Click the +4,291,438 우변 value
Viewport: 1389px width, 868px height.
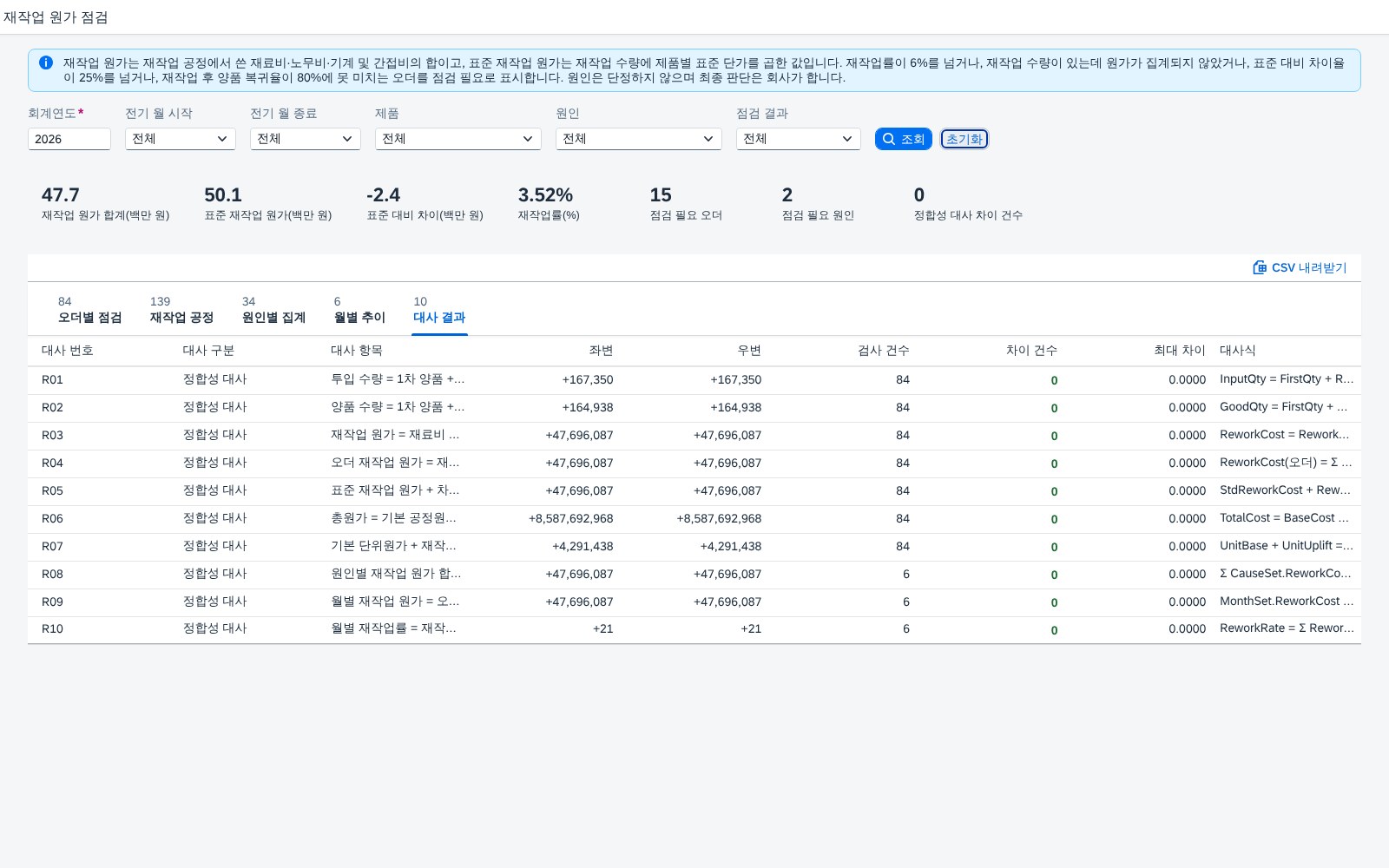point(731,547)
